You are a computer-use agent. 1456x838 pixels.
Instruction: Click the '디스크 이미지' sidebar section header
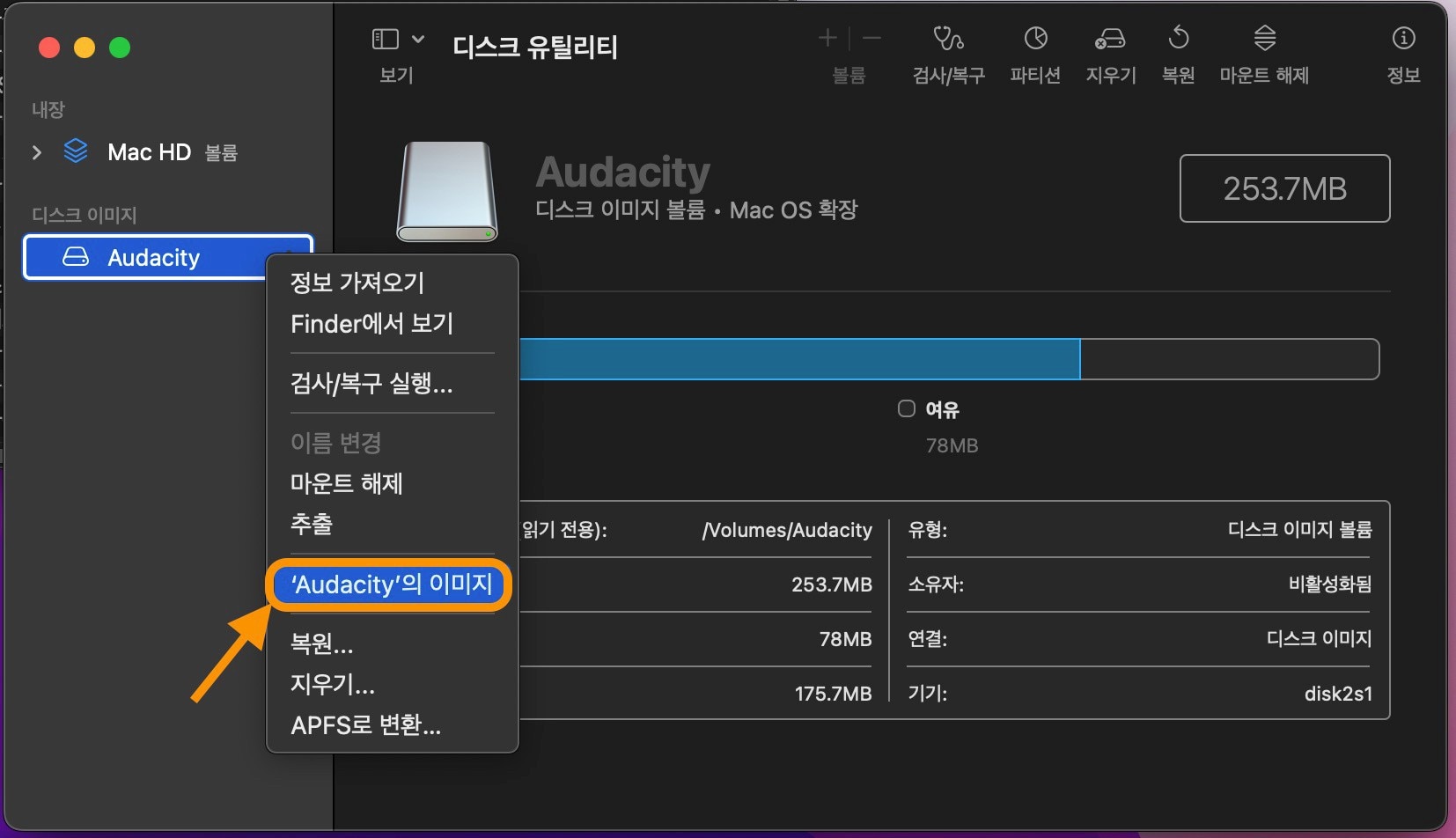coord(85,215)
